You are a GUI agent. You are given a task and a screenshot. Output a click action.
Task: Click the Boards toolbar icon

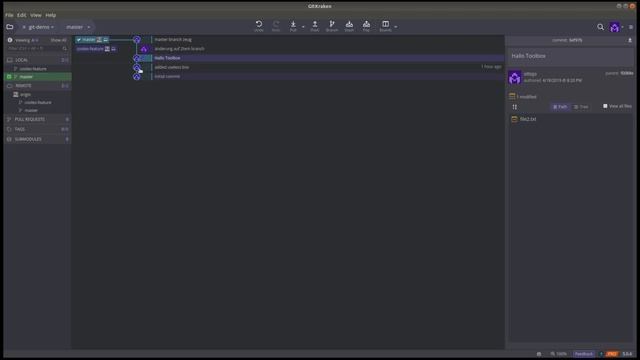pyautogui.click(x=385, y=26)
